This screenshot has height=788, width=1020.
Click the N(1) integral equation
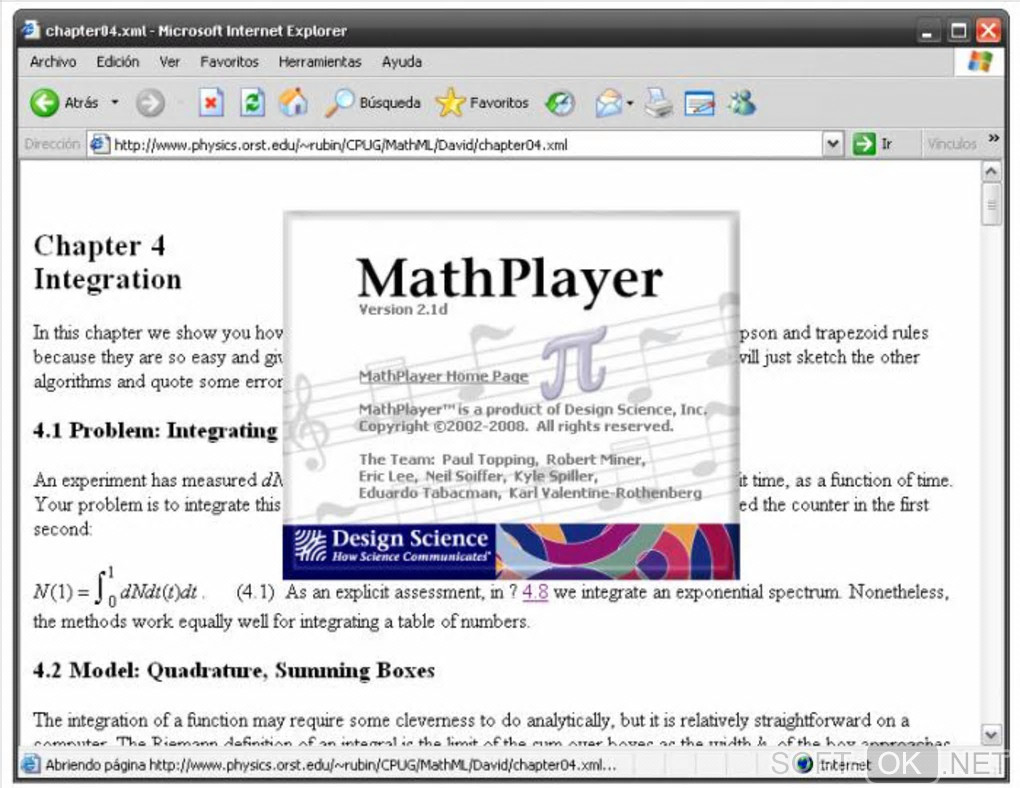[119, 588]
